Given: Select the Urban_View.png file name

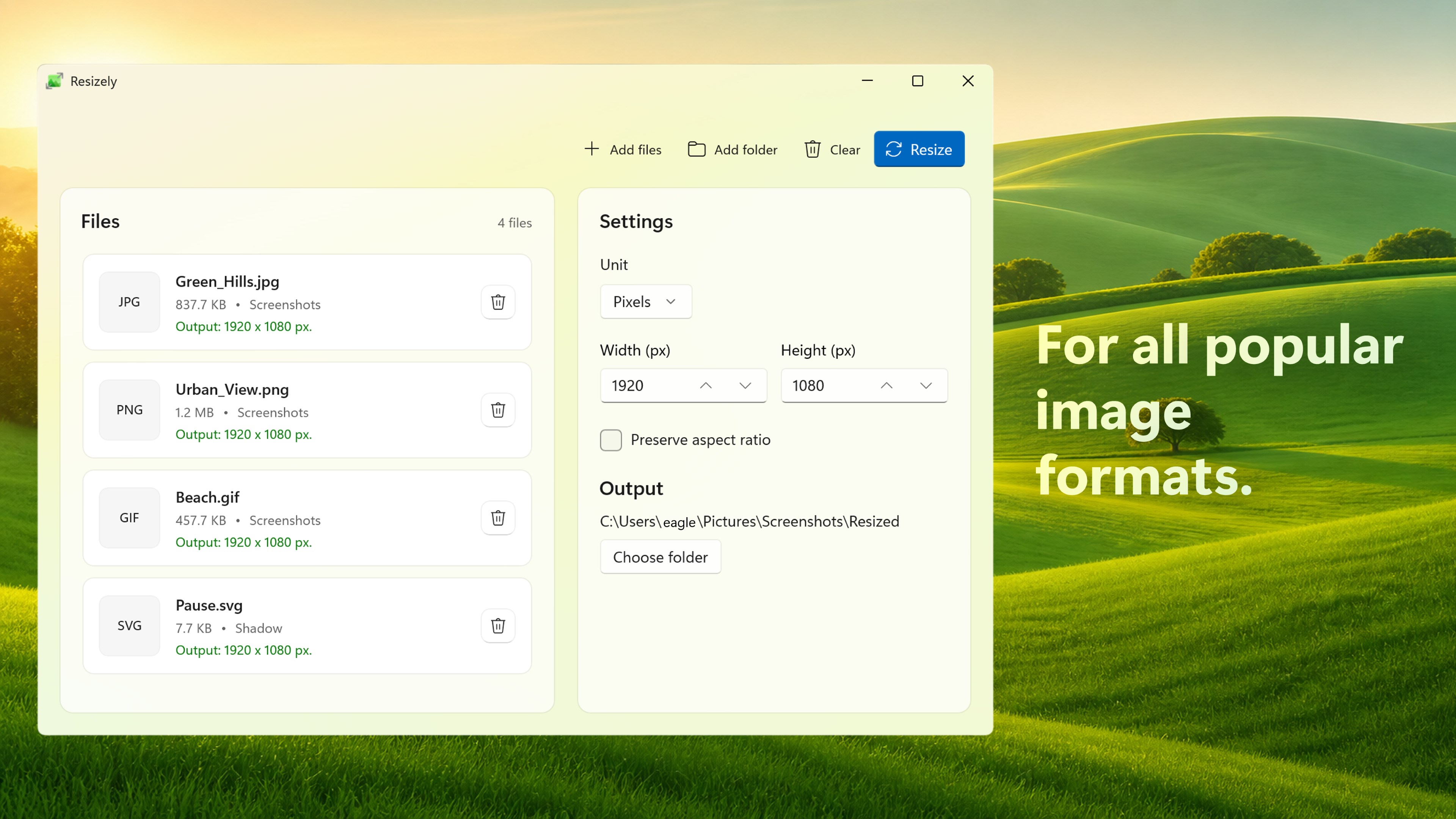Looking at the screenshot, I should (232, 389).
